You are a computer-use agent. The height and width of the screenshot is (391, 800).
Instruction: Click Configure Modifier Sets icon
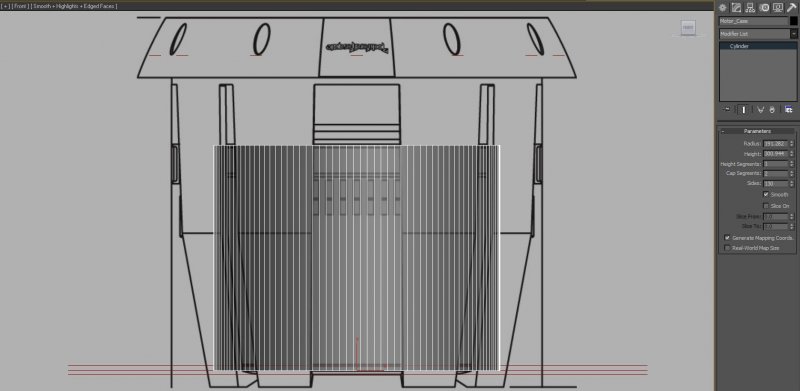point(789,109)
